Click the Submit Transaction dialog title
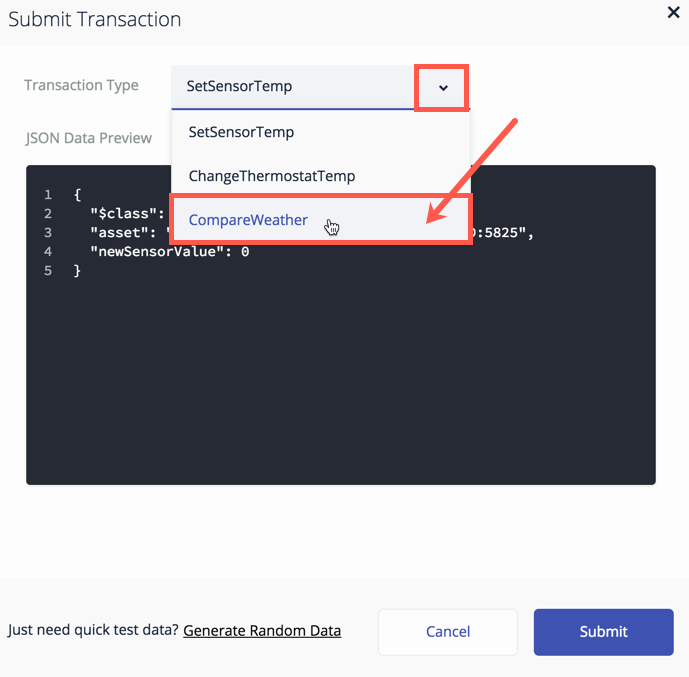The image size is (689, 677). click(94, 19)
